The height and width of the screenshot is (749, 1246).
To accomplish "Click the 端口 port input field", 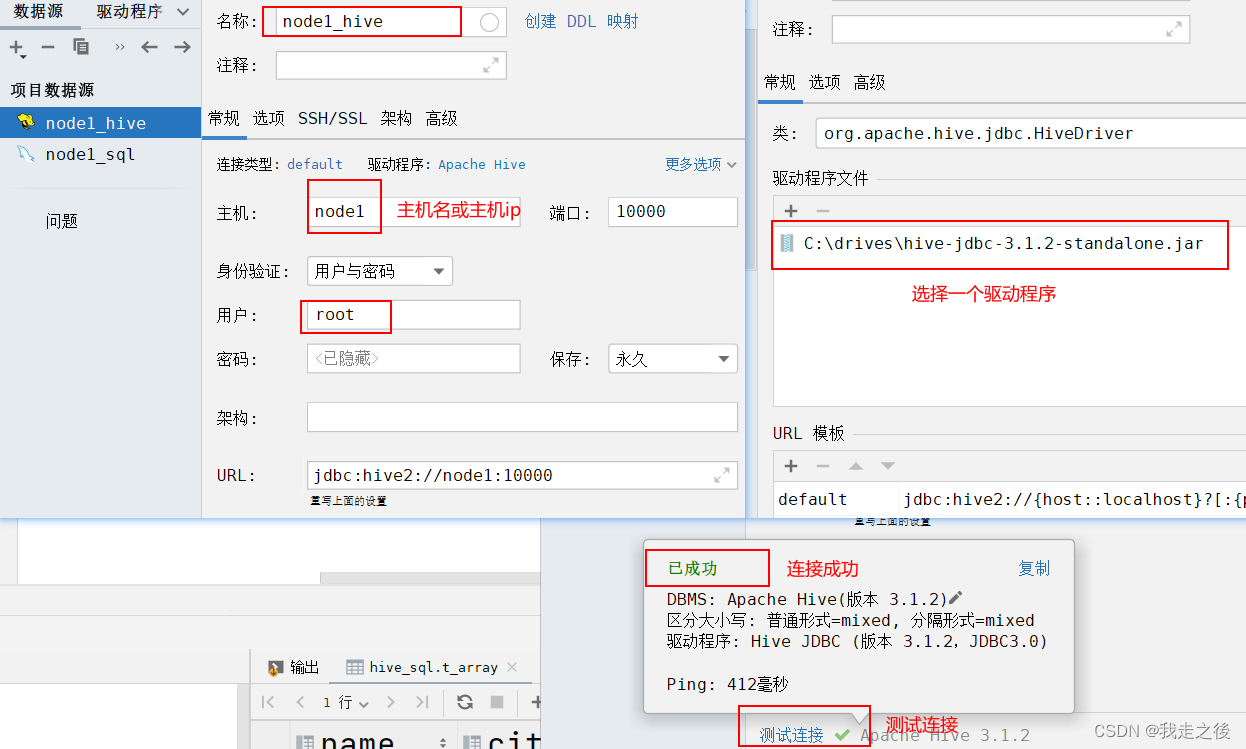I will tap(673, 212).
